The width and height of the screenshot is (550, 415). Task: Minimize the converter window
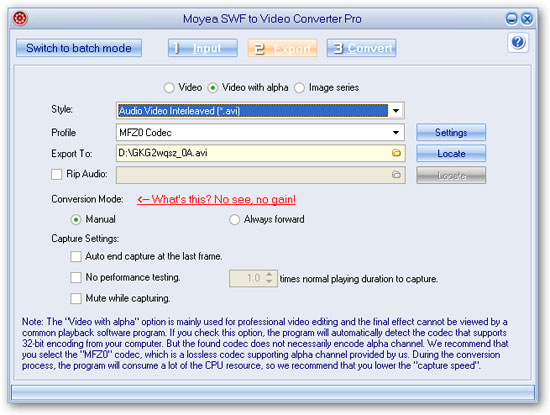511,18
